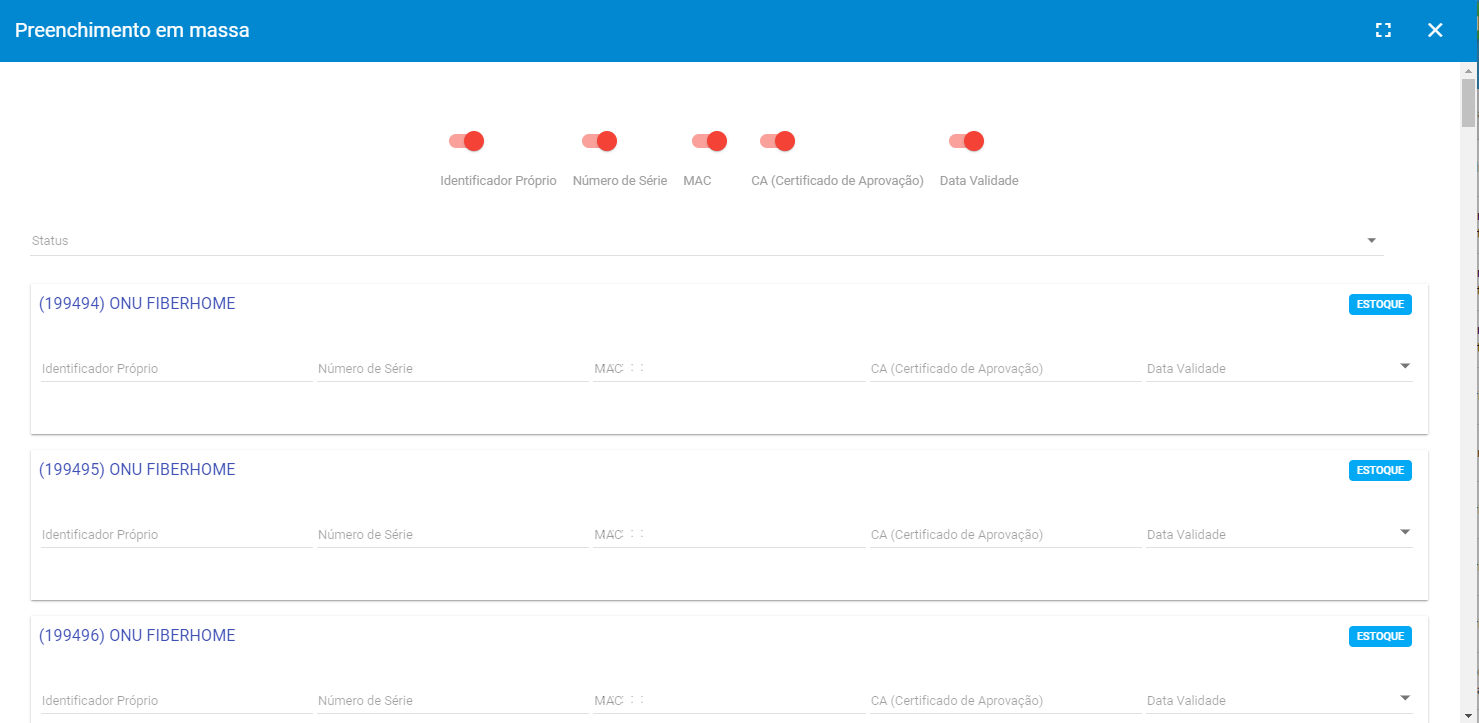Image resolution: width=1479 pixels, height=723 pixels.
Task: Open Data Validade dropdown for item 199496
Action: point(1279,700)
